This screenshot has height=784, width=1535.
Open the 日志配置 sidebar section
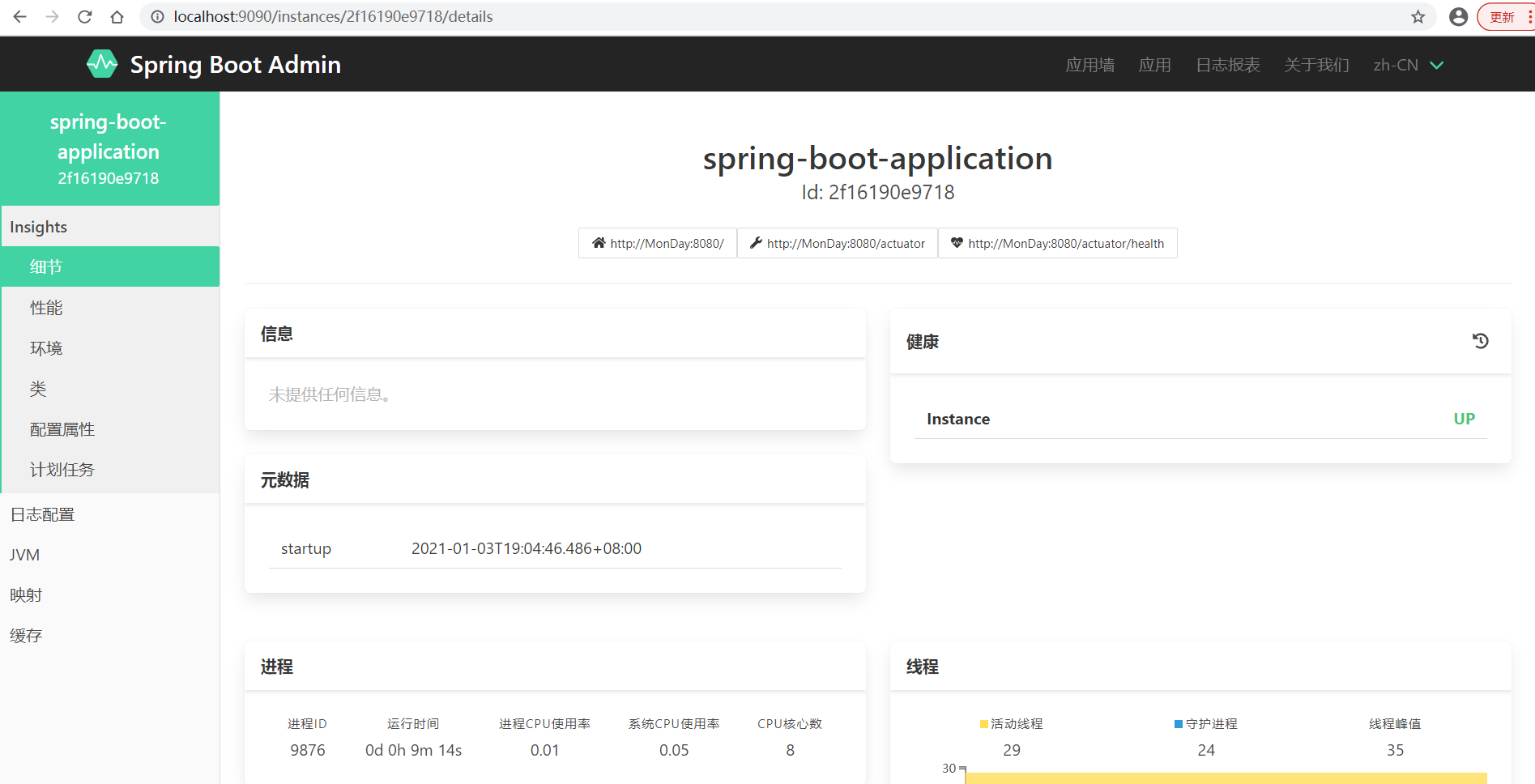pyautogui.click(x=110, y=514)
